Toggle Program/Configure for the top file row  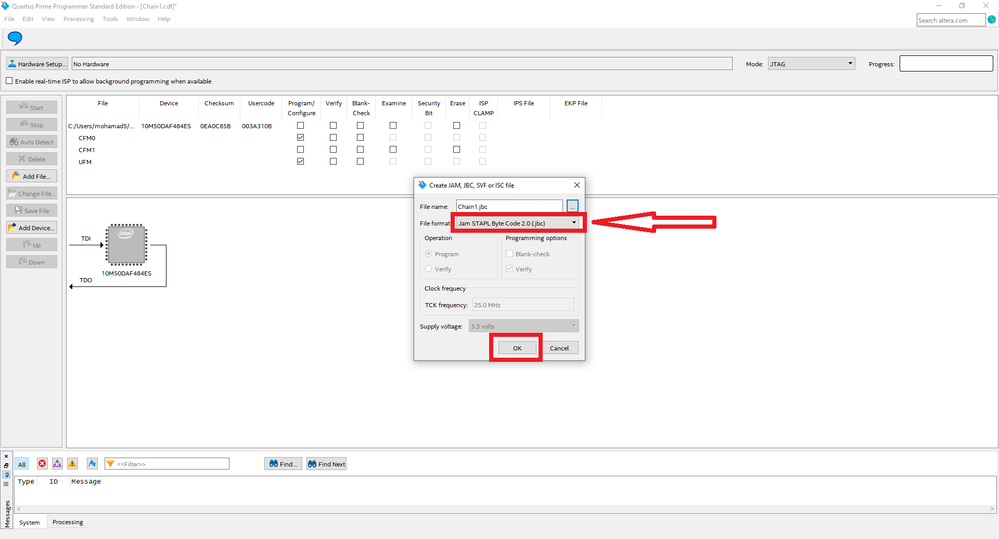tap(301, 126)
